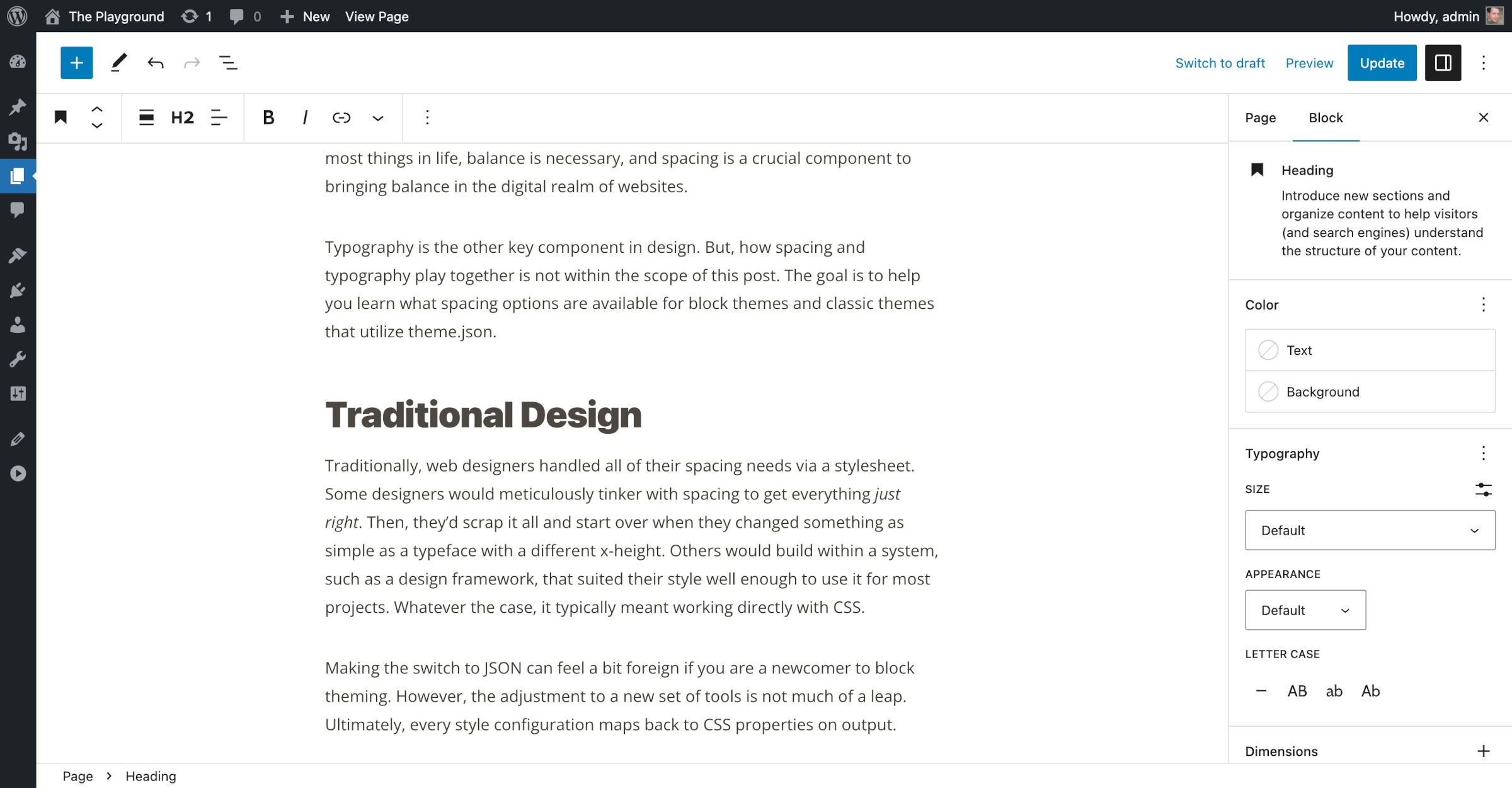Screen dimensions: 1512x788
Task: Open the Text color swatch
Action: [x=1370, y=350]
